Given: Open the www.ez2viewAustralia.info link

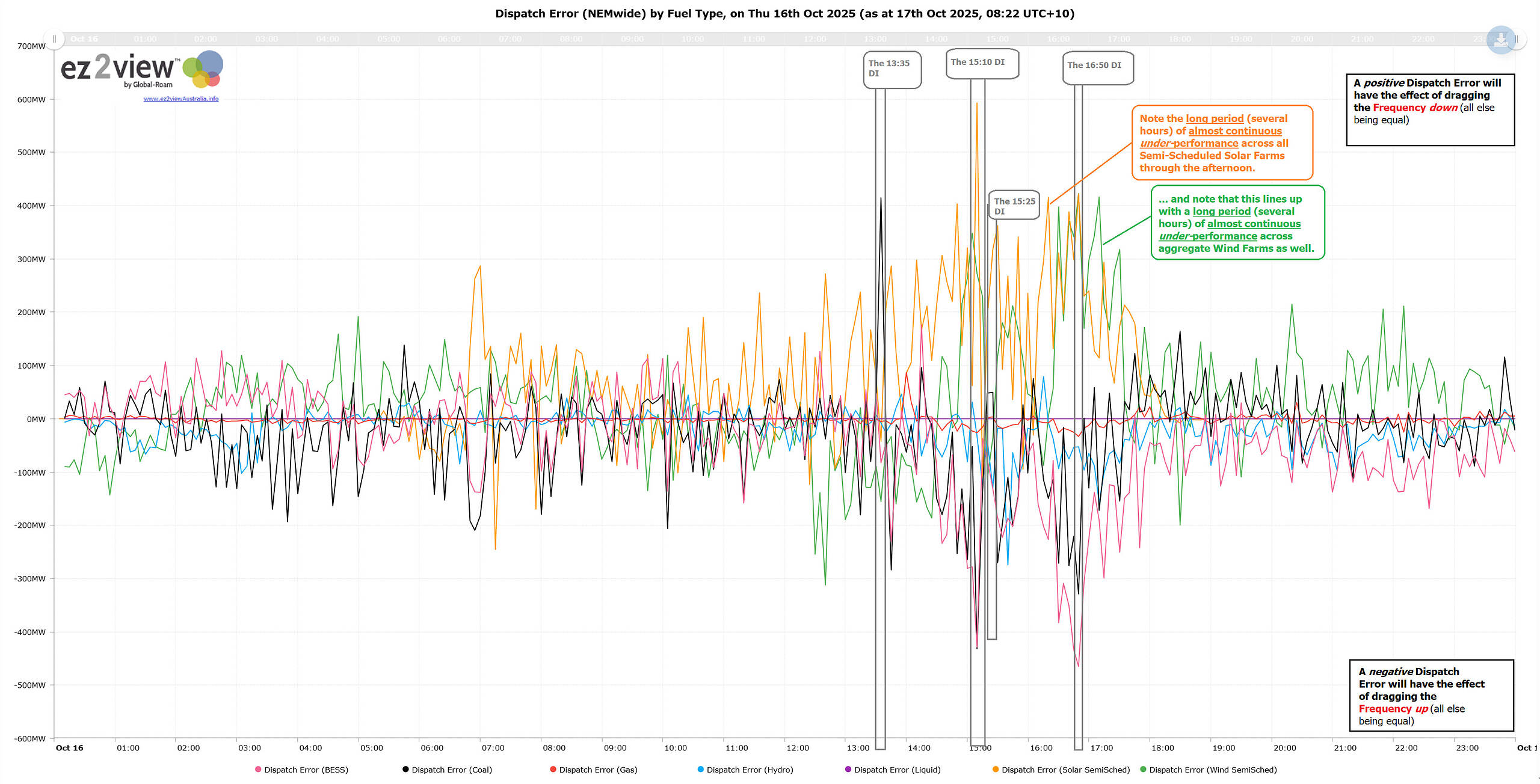Looking at the screenshot, I should pos(180,99).
